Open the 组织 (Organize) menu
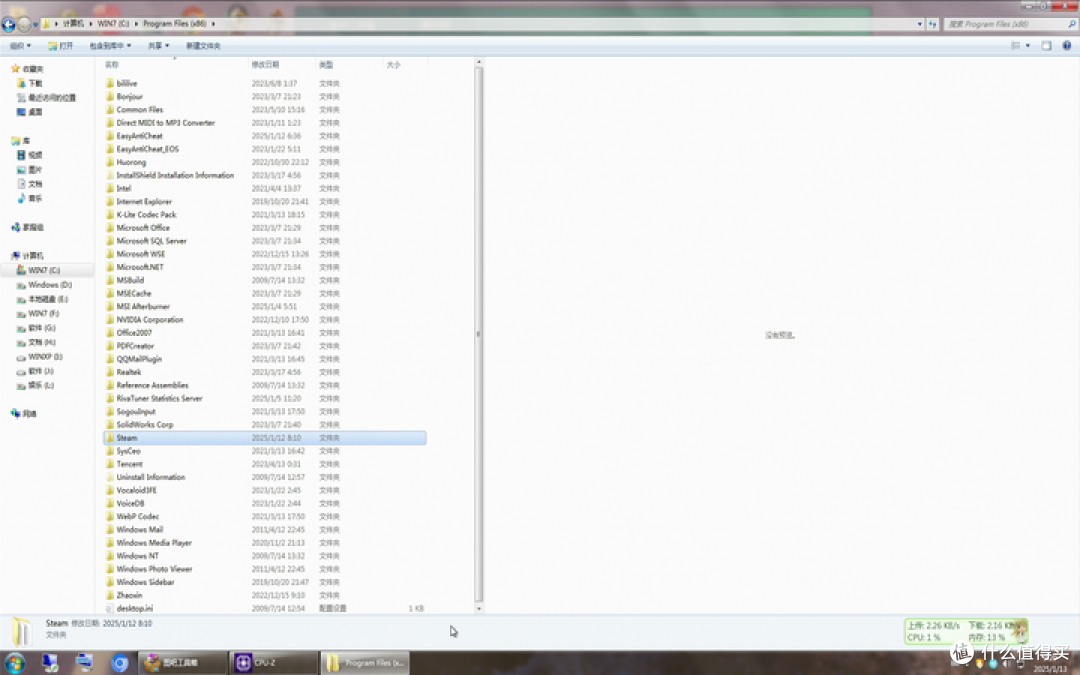Screen dimensions: 1080x675 click(20, 46)
